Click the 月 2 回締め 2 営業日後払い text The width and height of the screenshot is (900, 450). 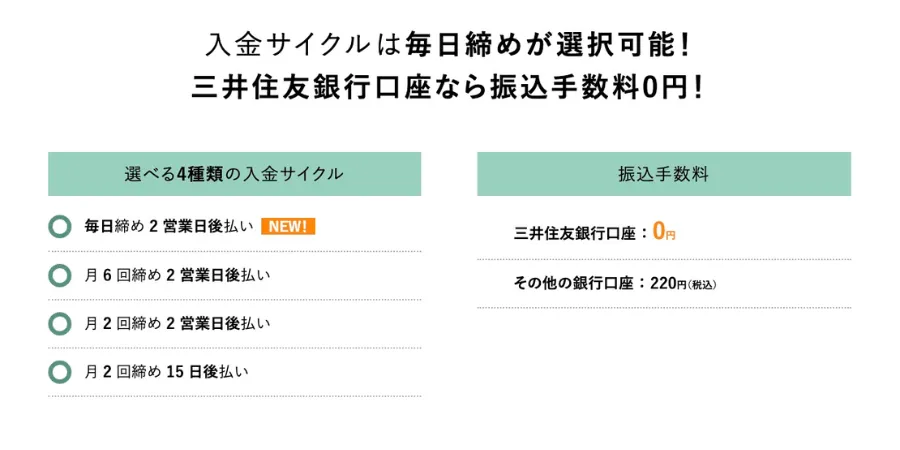point(177,324)
